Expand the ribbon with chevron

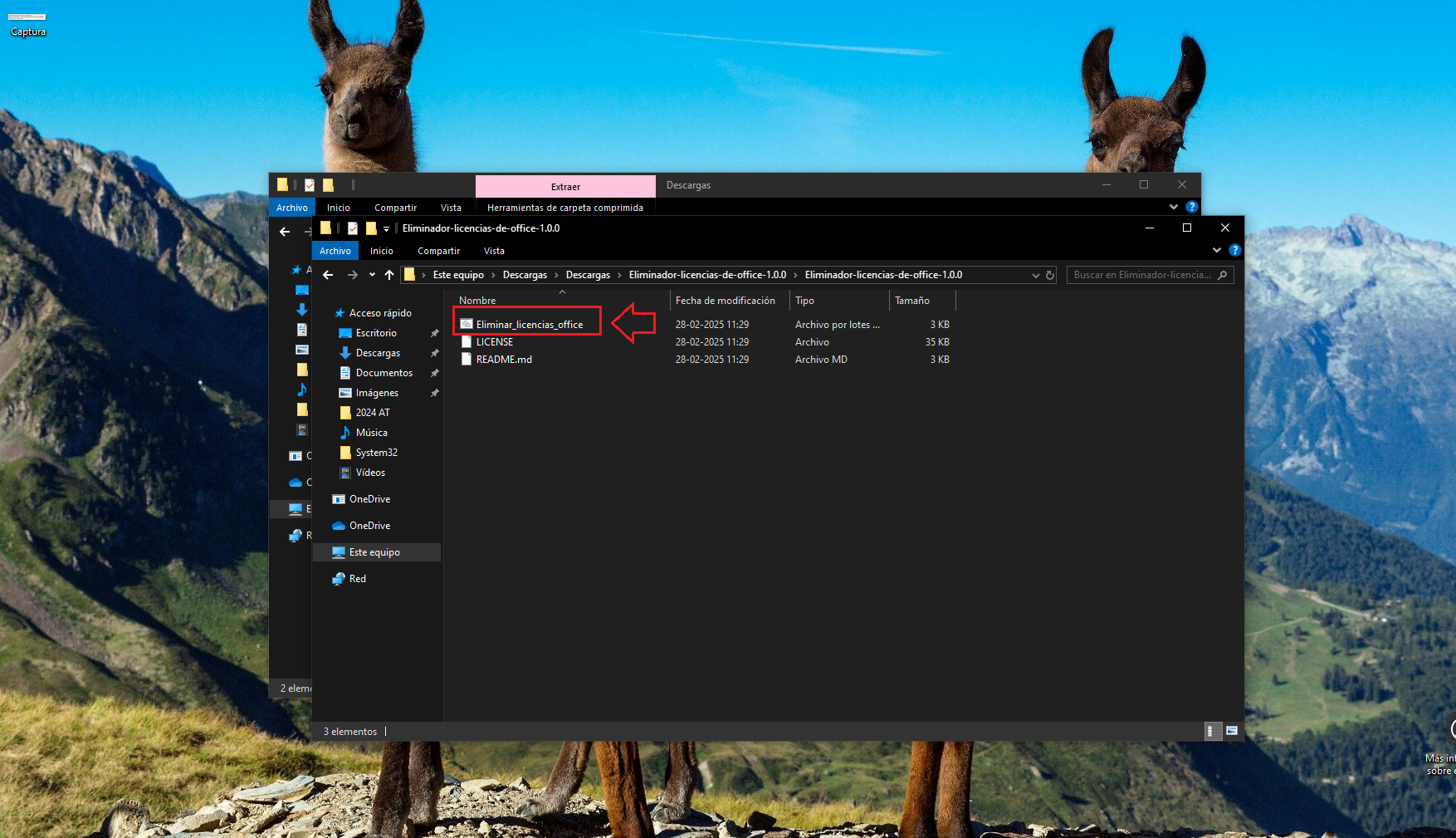1217,250
